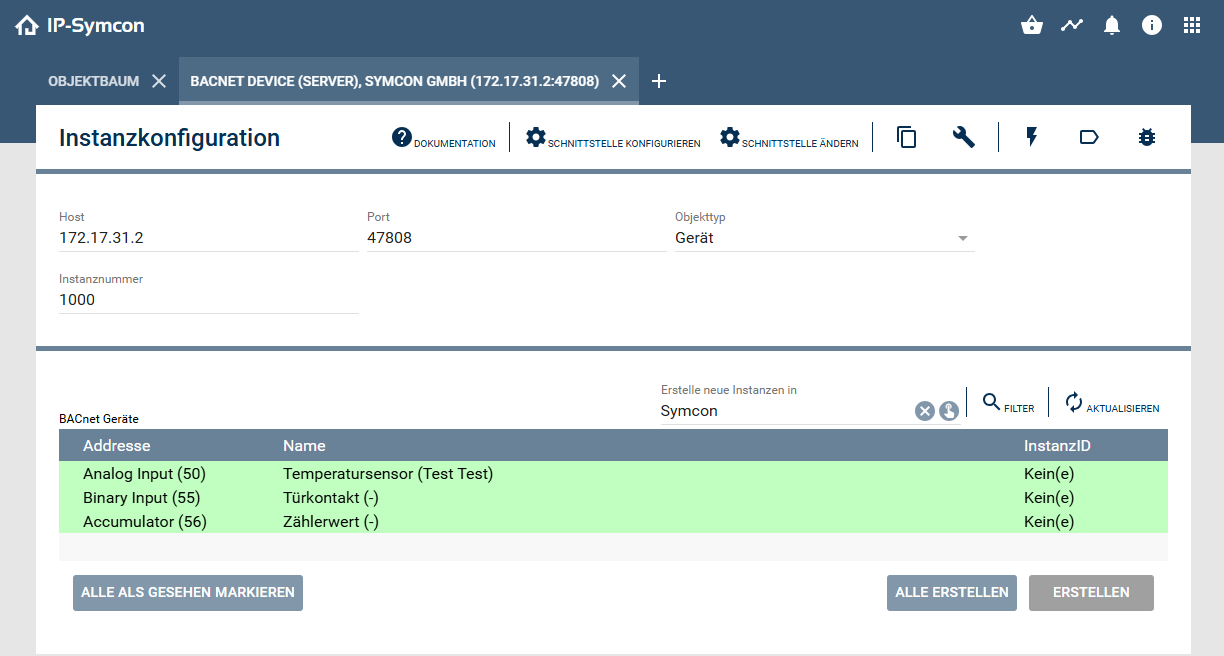The height and width of the screenshot is (656, 1224).
Task: Switch to the Objektbaum tab
Action: pos(93,81)
